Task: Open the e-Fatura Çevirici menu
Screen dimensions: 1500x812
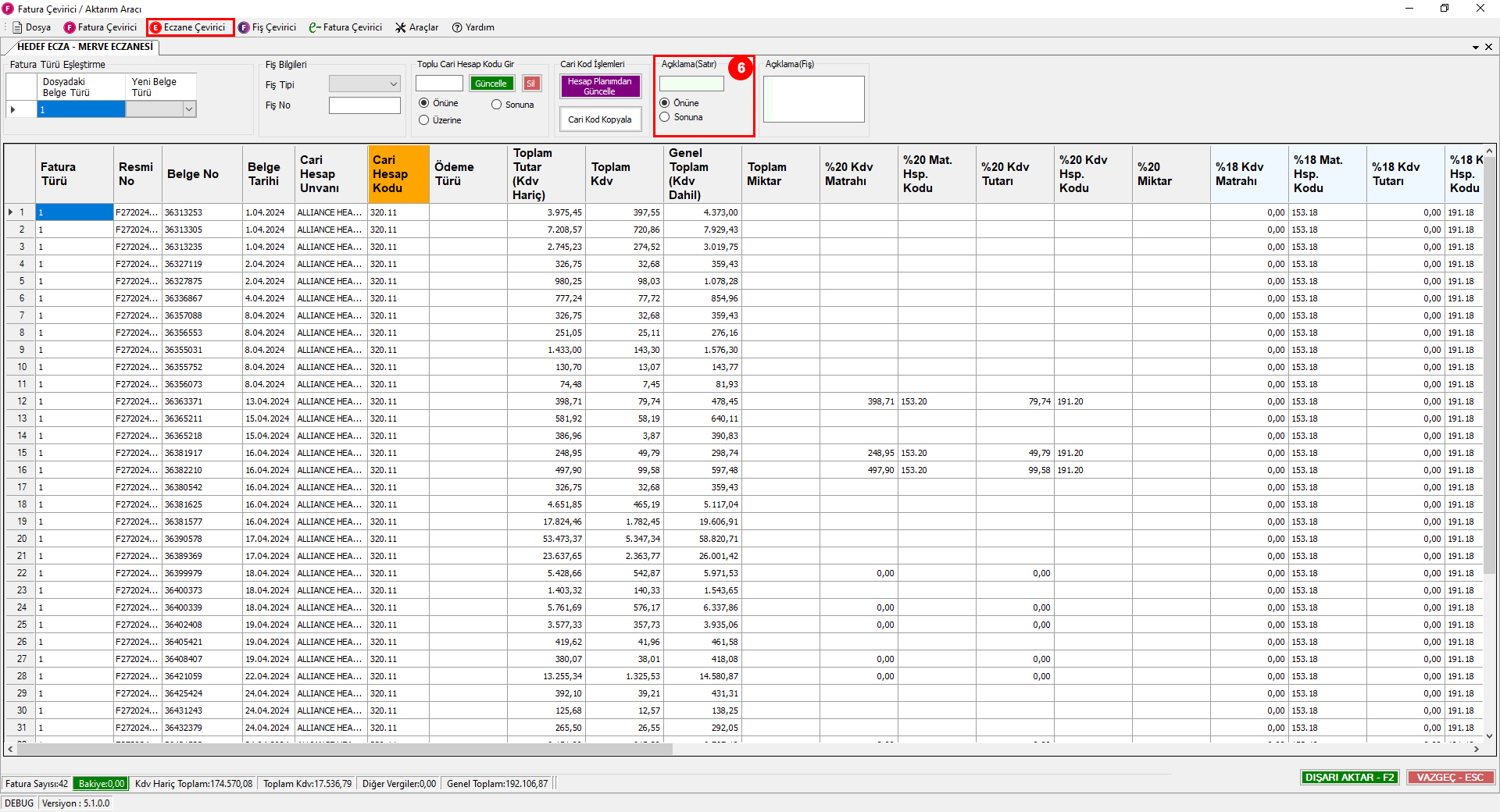Action: [x=345, y=27]
